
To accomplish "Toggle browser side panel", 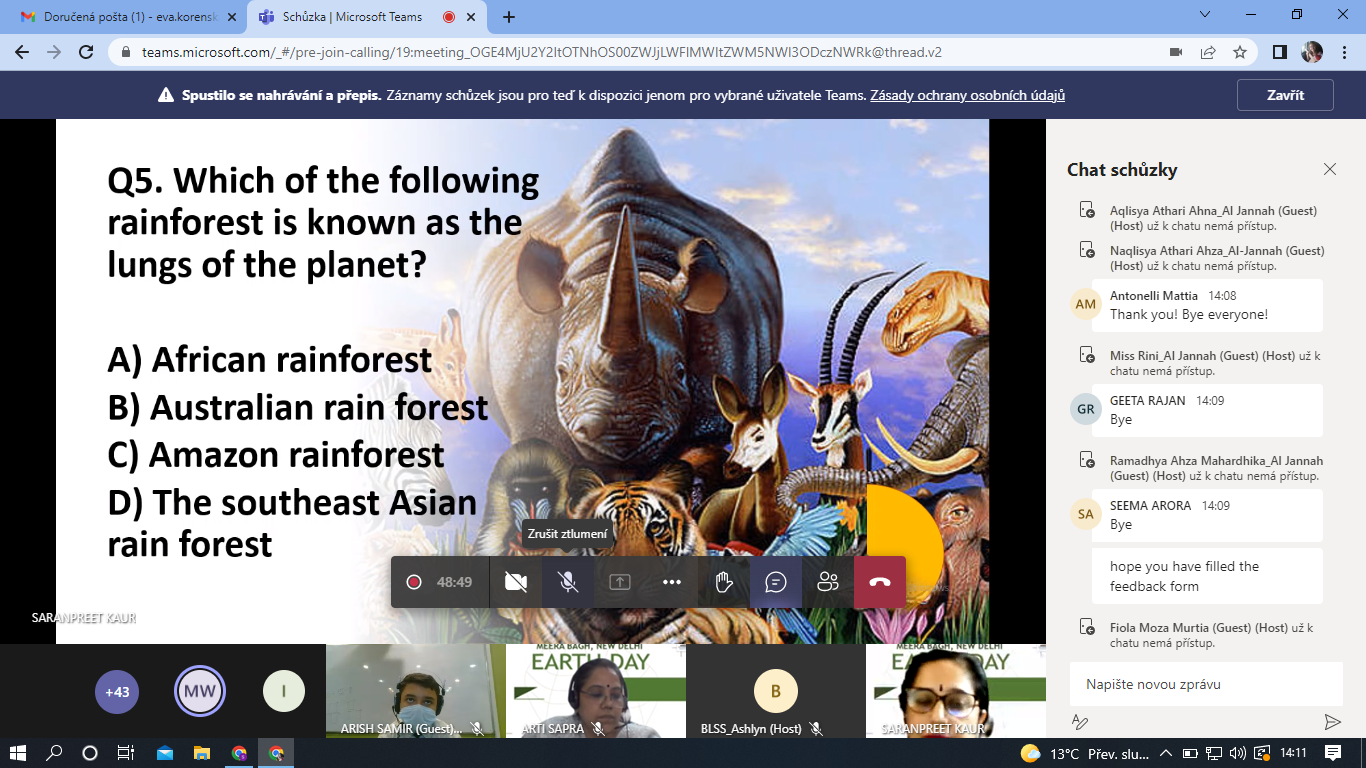I will pyautogui.click(x=1279, y=52).
